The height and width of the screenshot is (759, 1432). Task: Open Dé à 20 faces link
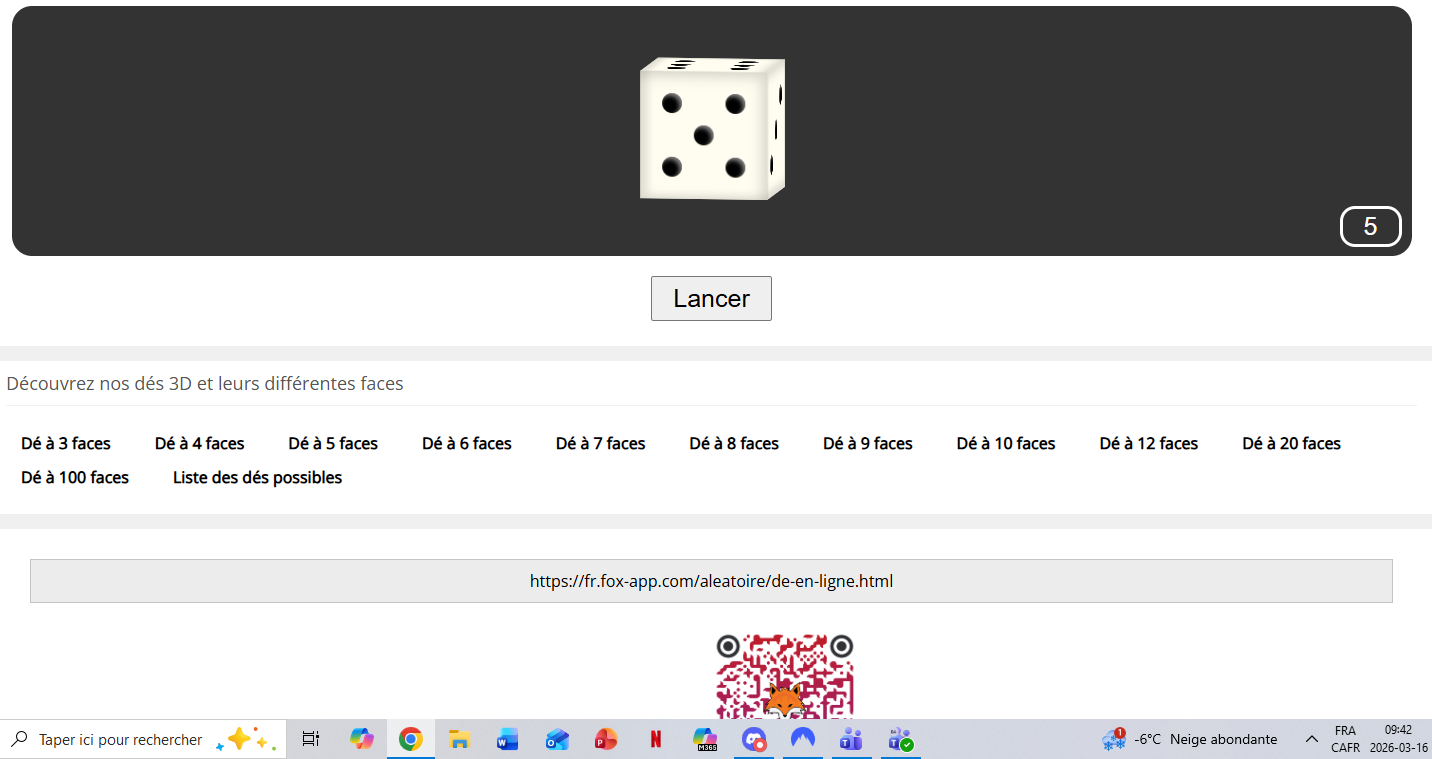(x=1292, y=443)
